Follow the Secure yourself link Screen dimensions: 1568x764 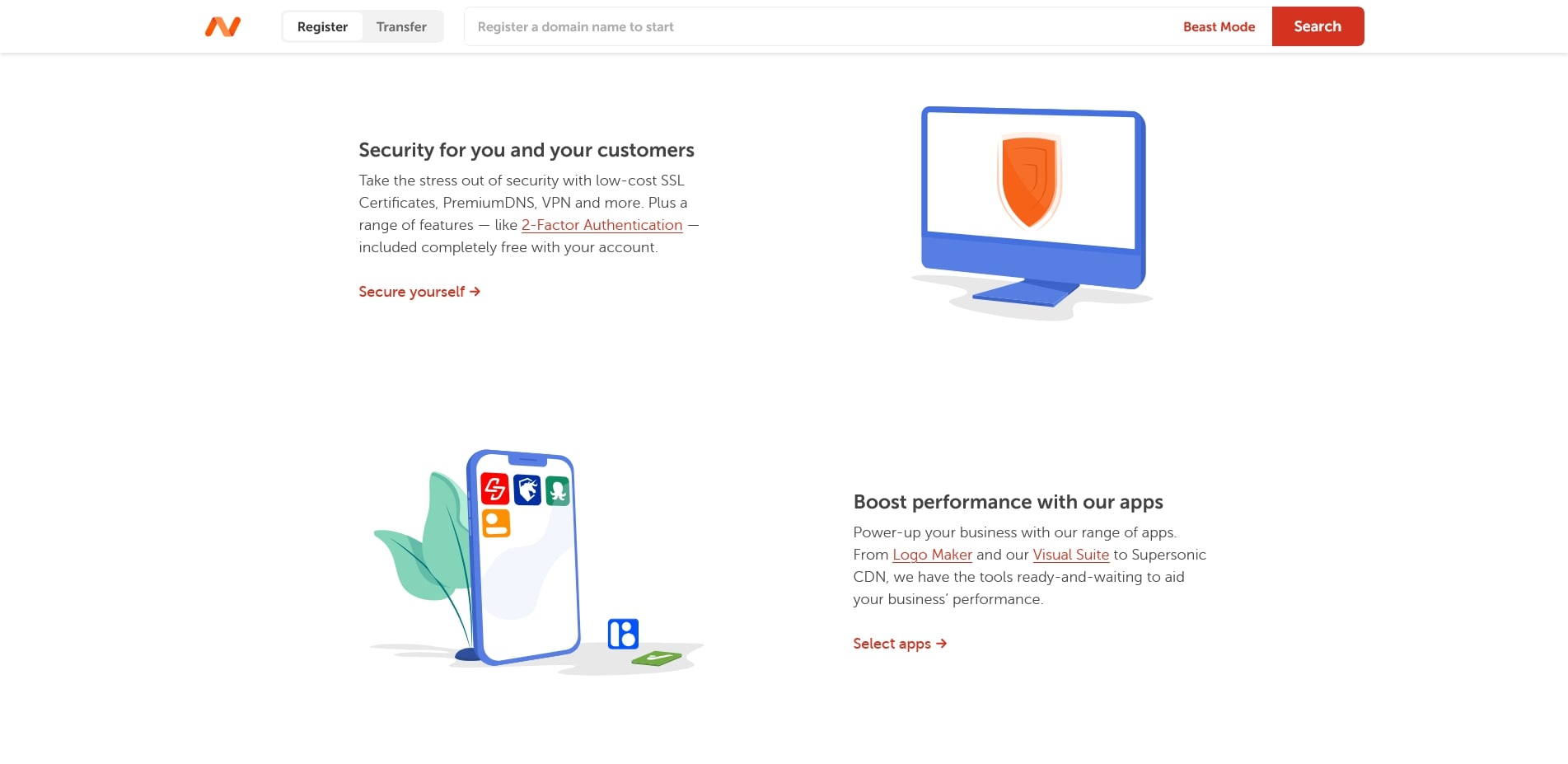click(411, 292)
